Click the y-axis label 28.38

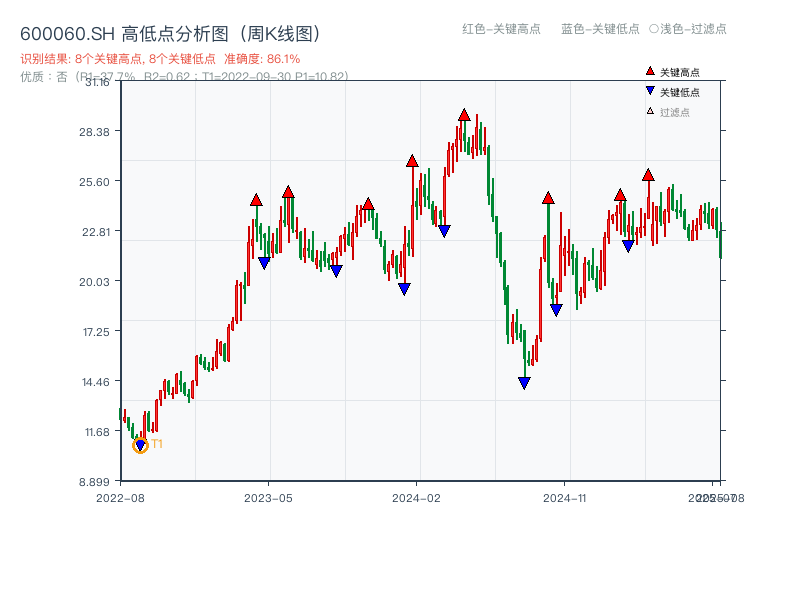(x=94, y=132)
